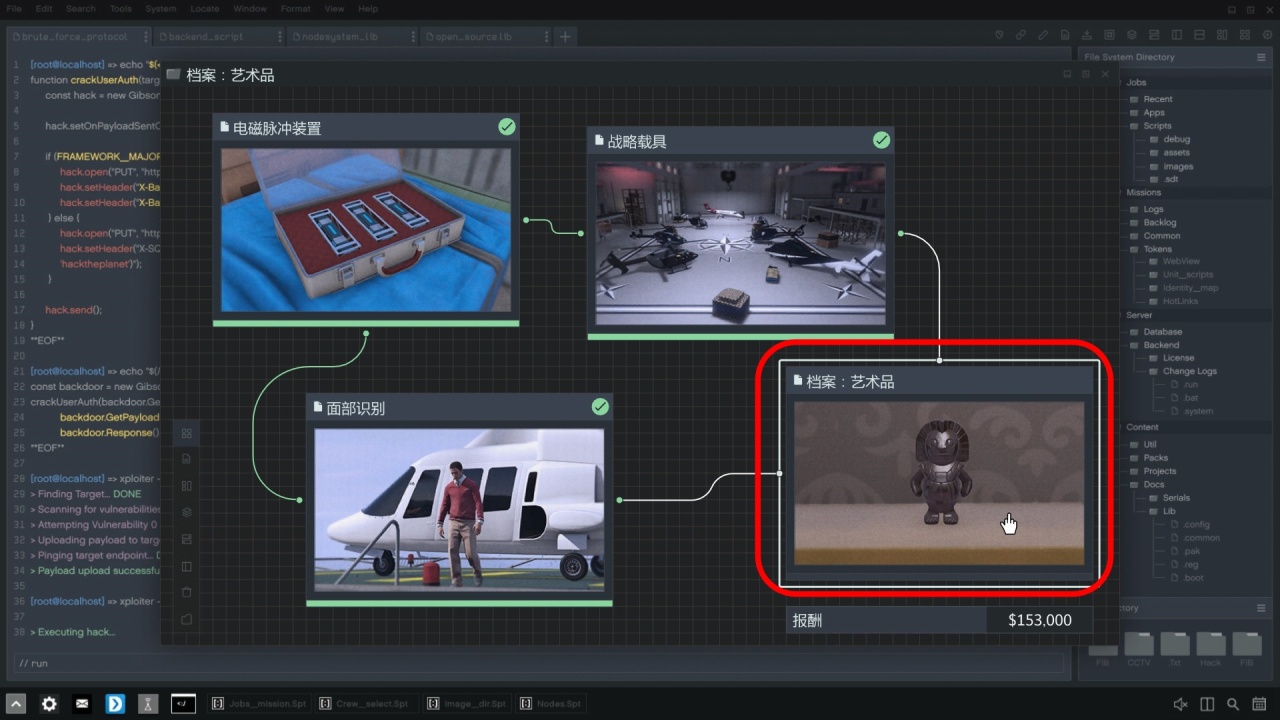Open options for backend_script tab
The image size is (1280, 720).
click(x=278, y=36)
